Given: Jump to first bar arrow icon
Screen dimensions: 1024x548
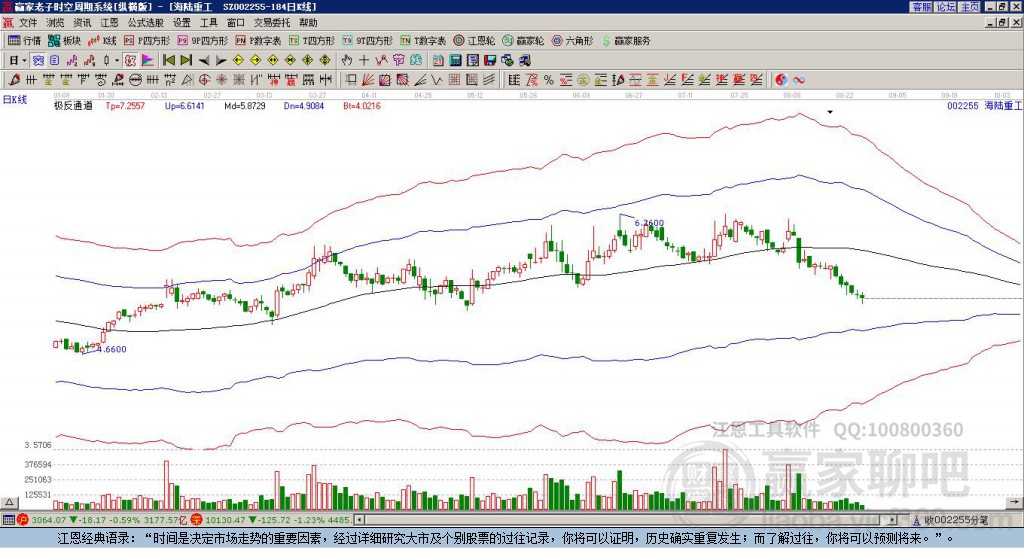Looking at the screenshot, I should coord(168,60).
